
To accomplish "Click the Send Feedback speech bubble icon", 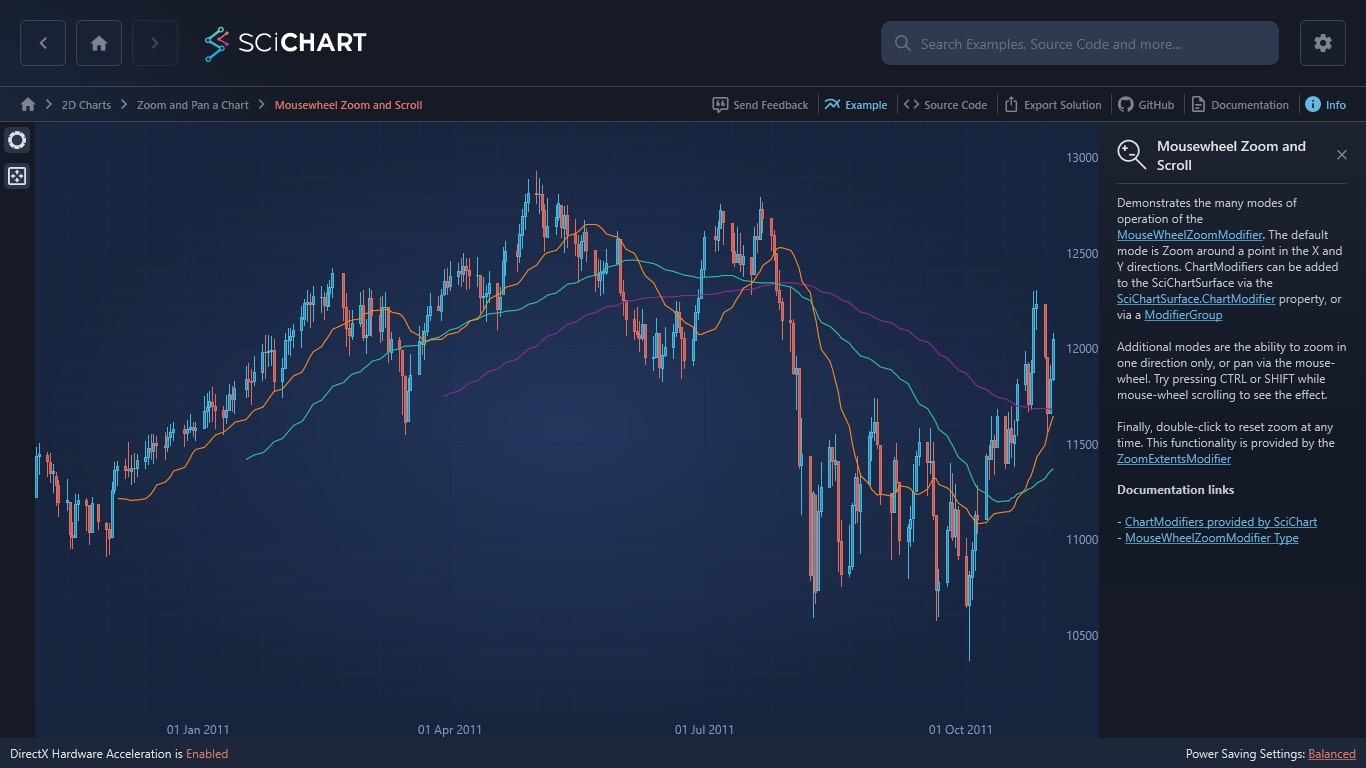I will click(721, 104).
